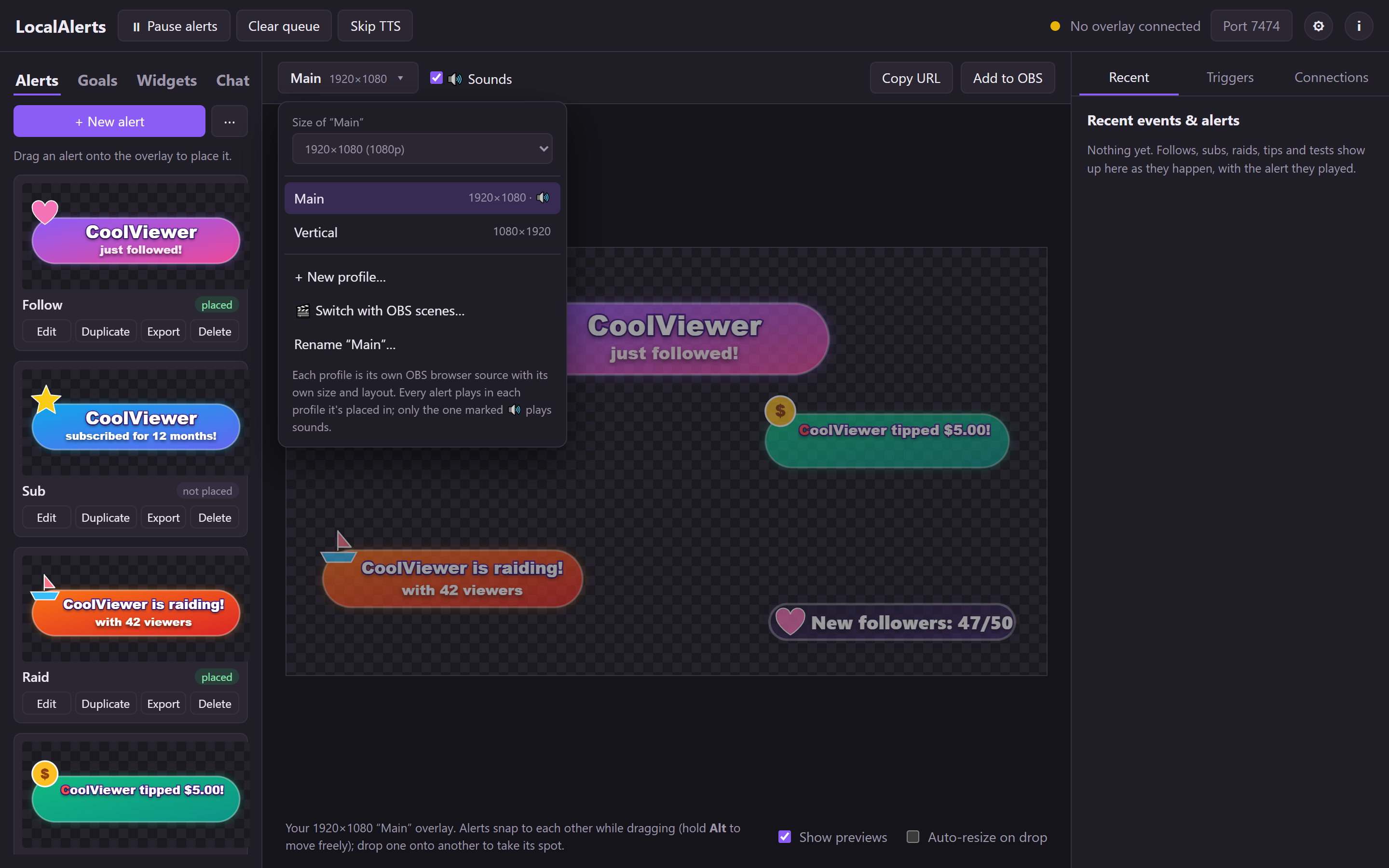The image size is (1389, 868).
Task: Click Add to OBS button
Action: 1008,78
